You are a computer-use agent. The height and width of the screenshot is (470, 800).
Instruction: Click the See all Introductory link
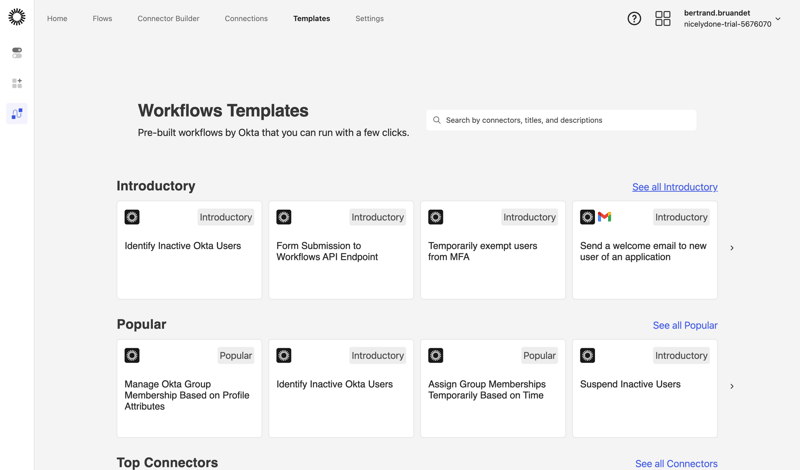tap(674, 187)
